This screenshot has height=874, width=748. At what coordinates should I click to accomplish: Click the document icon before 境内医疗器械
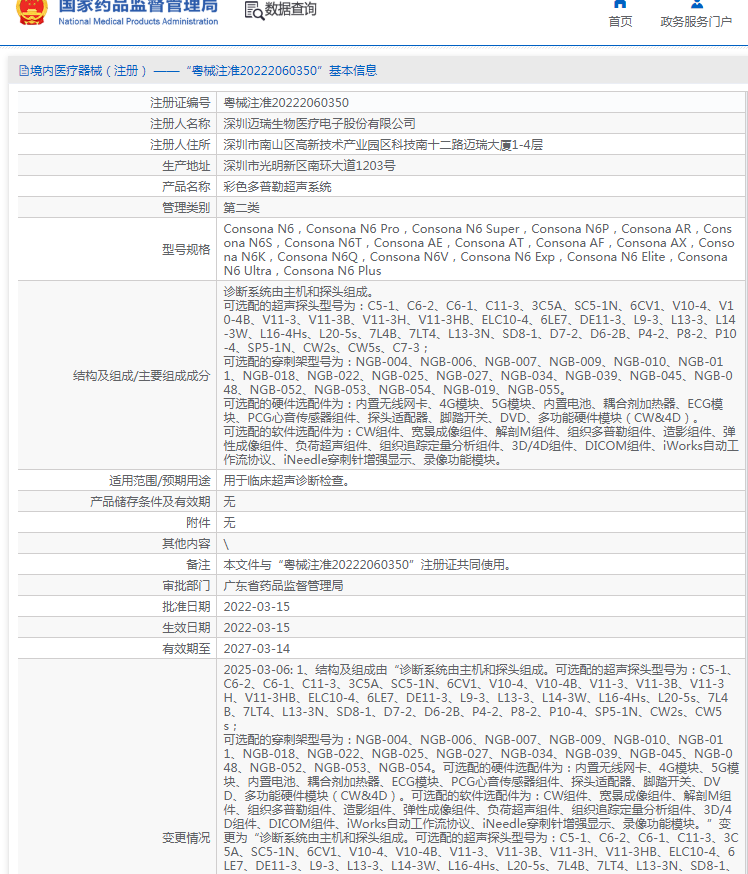click(x=23, y=70)
